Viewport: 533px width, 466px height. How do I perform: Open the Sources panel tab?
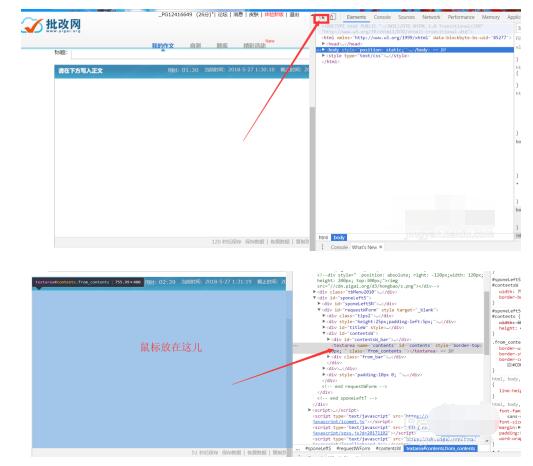pos(407,17)
